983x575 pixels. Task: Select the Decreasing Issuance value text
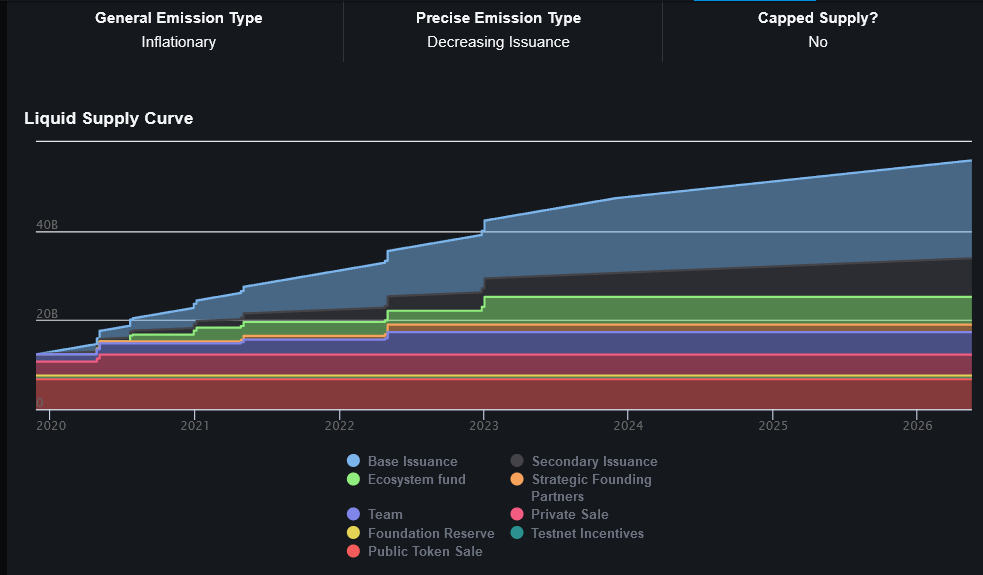tap(498, 42)
